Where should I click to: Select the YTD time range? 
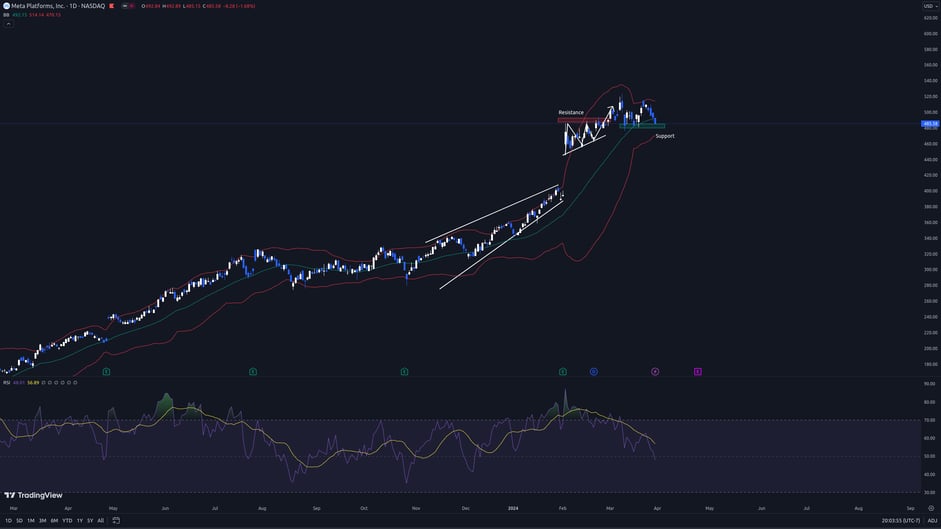(67, 521)
